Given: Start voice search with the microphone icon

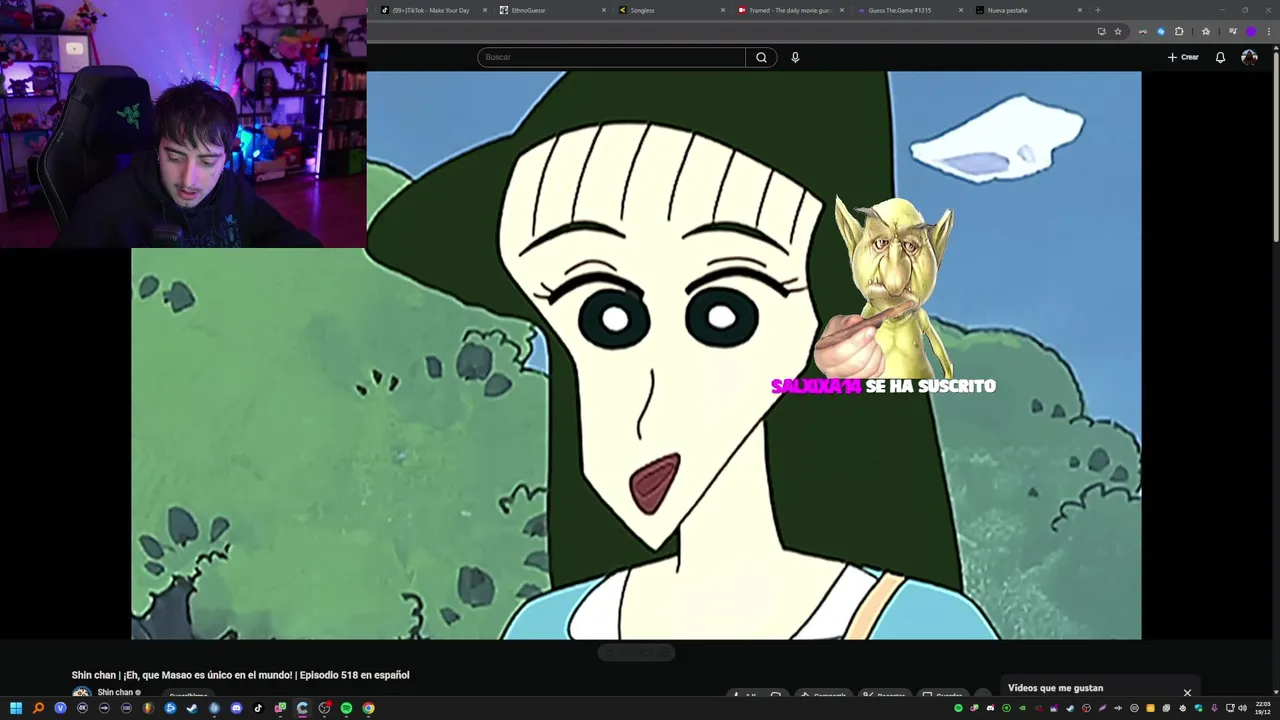Looking at the screenshot, I should (795, 57).
